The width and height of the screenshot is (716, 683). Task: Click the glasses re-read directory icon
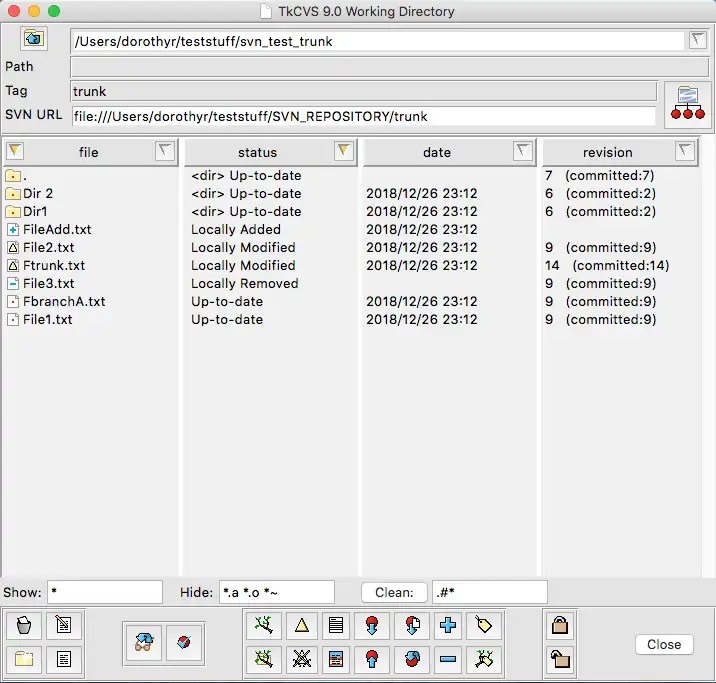(x=144, y=642)
